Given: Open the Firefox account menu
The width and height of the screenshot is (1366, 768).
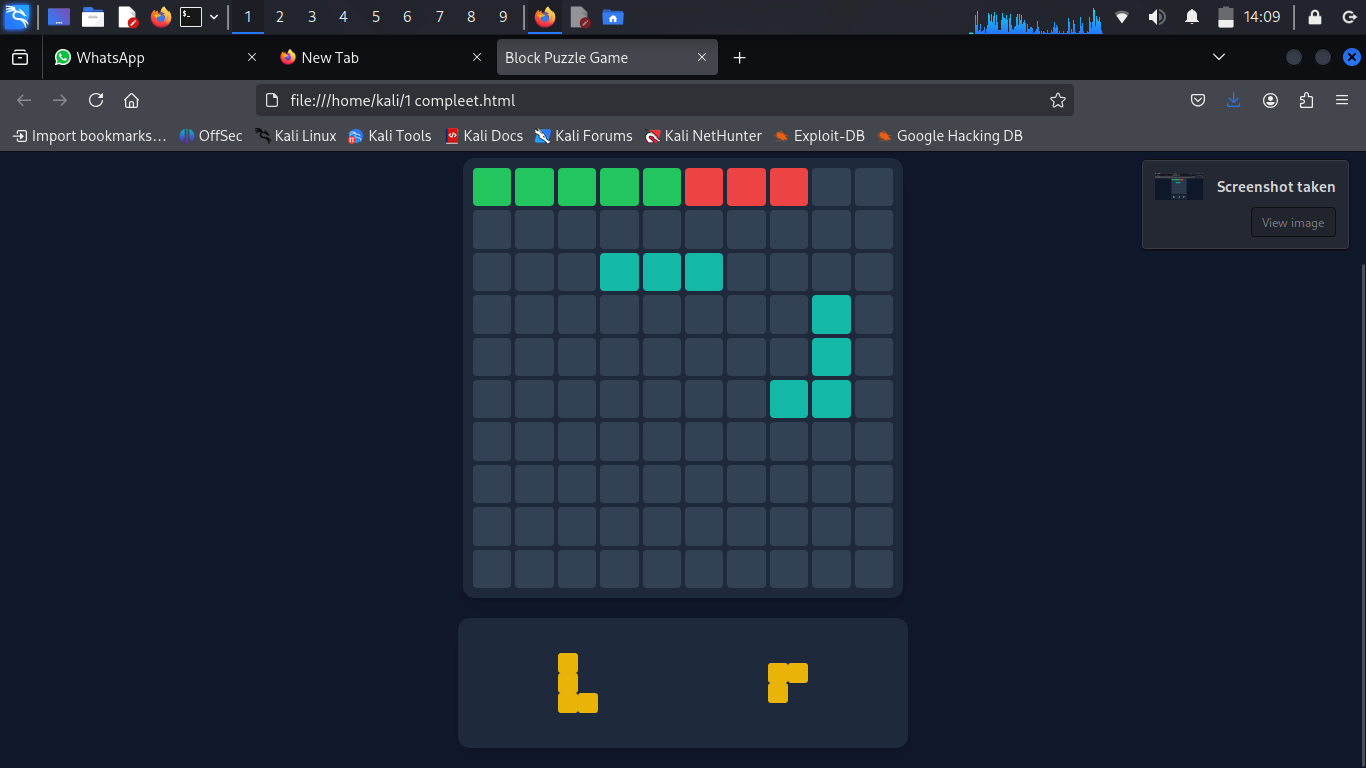Looking at the screenshot, I should [1270, 100].
